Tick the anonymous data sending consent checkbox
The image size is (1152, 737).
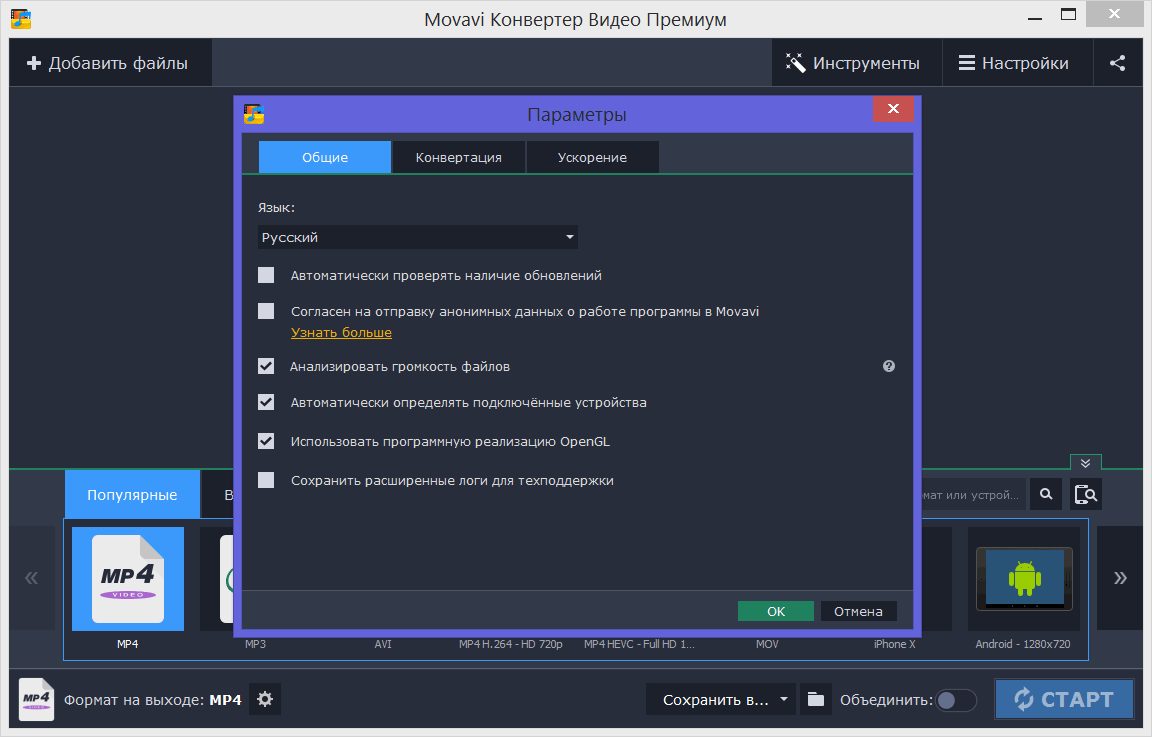[x=266, y=311]
